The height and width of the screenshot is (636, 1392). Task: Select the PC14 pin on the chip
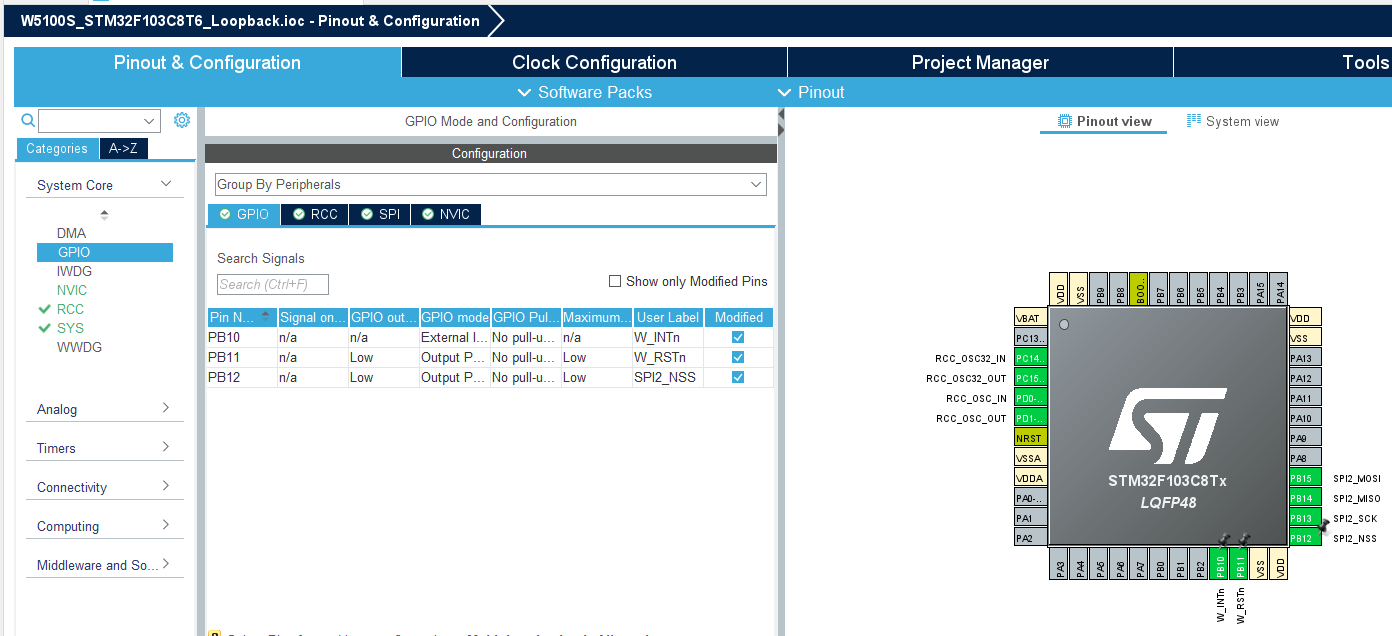pyautogui.click(x=1030, y=358)
